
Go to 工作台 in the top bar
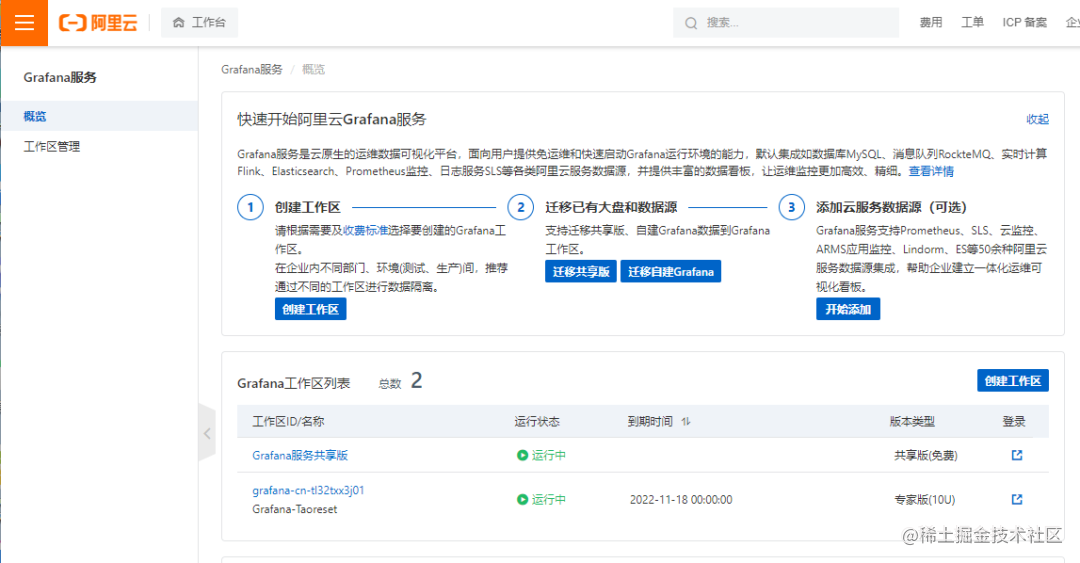coord(200,23)
